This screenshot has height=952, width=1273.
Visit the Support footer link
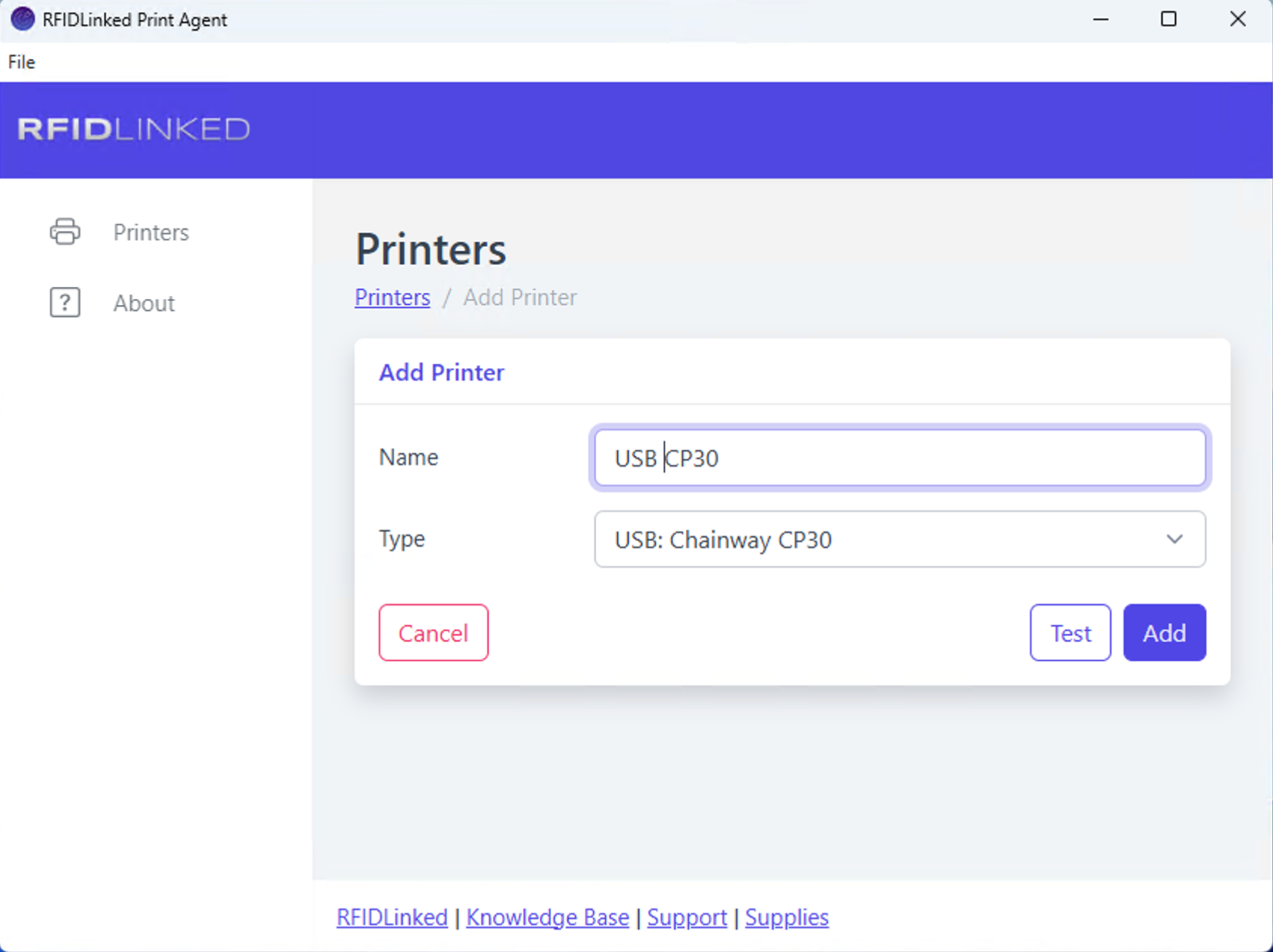point(687,917)
